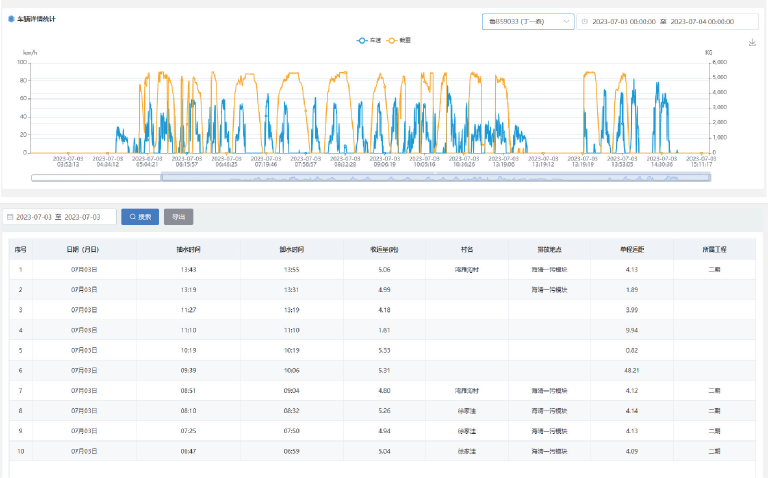
Task: Click the collected tonnage column header
Action: [384, 249]
